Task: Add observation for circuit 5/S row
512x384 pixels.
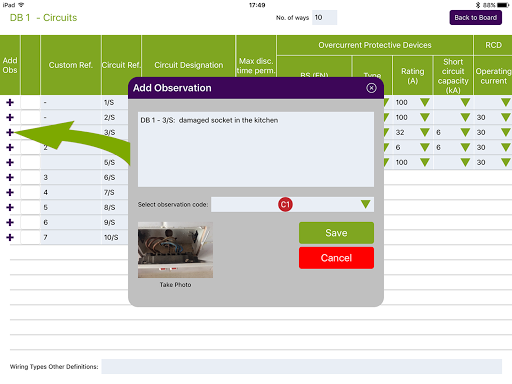Action: click(x=10, y=162)
